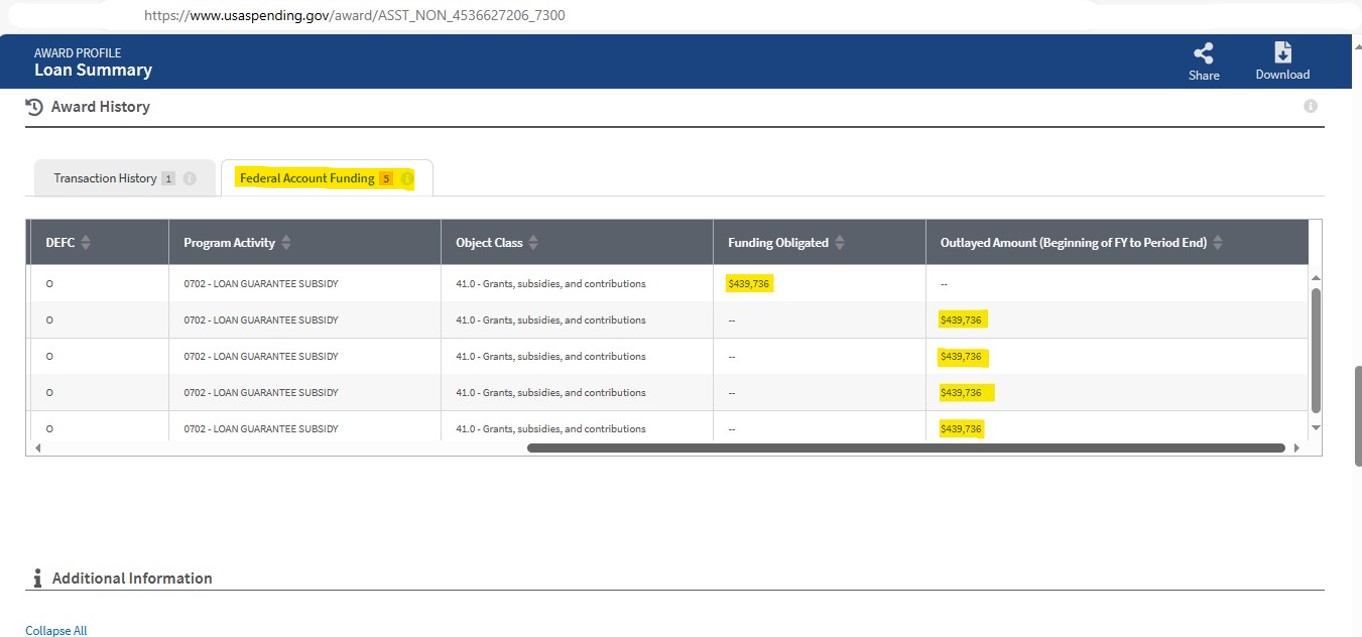The image size is (1362, 637).
Task: Sort table by Funding Obligated
Action: point(840,243)
